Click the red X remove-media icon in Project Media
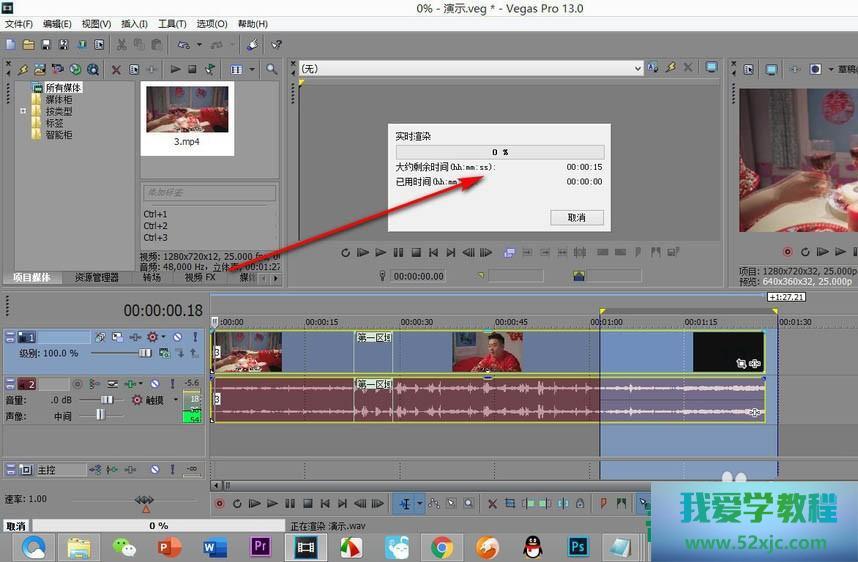Image resolution: width=858 pixels, height=562 pixels. point(116,70)
